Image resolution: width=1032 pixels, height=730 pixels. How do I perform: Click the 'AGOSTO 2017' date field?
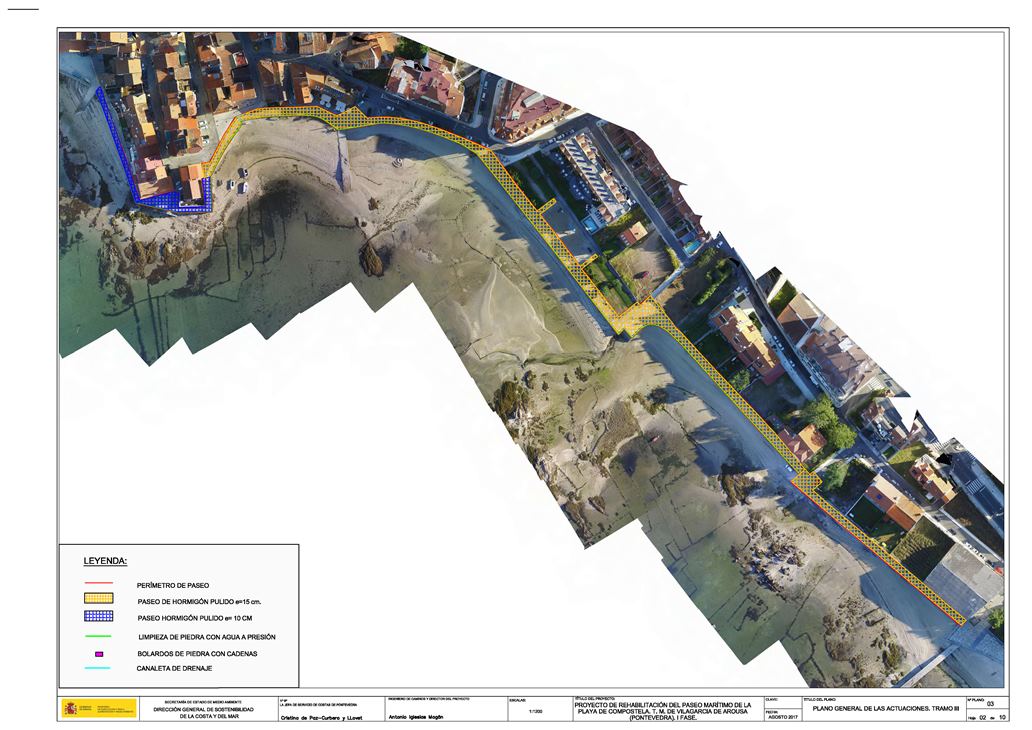pos(781,717)
